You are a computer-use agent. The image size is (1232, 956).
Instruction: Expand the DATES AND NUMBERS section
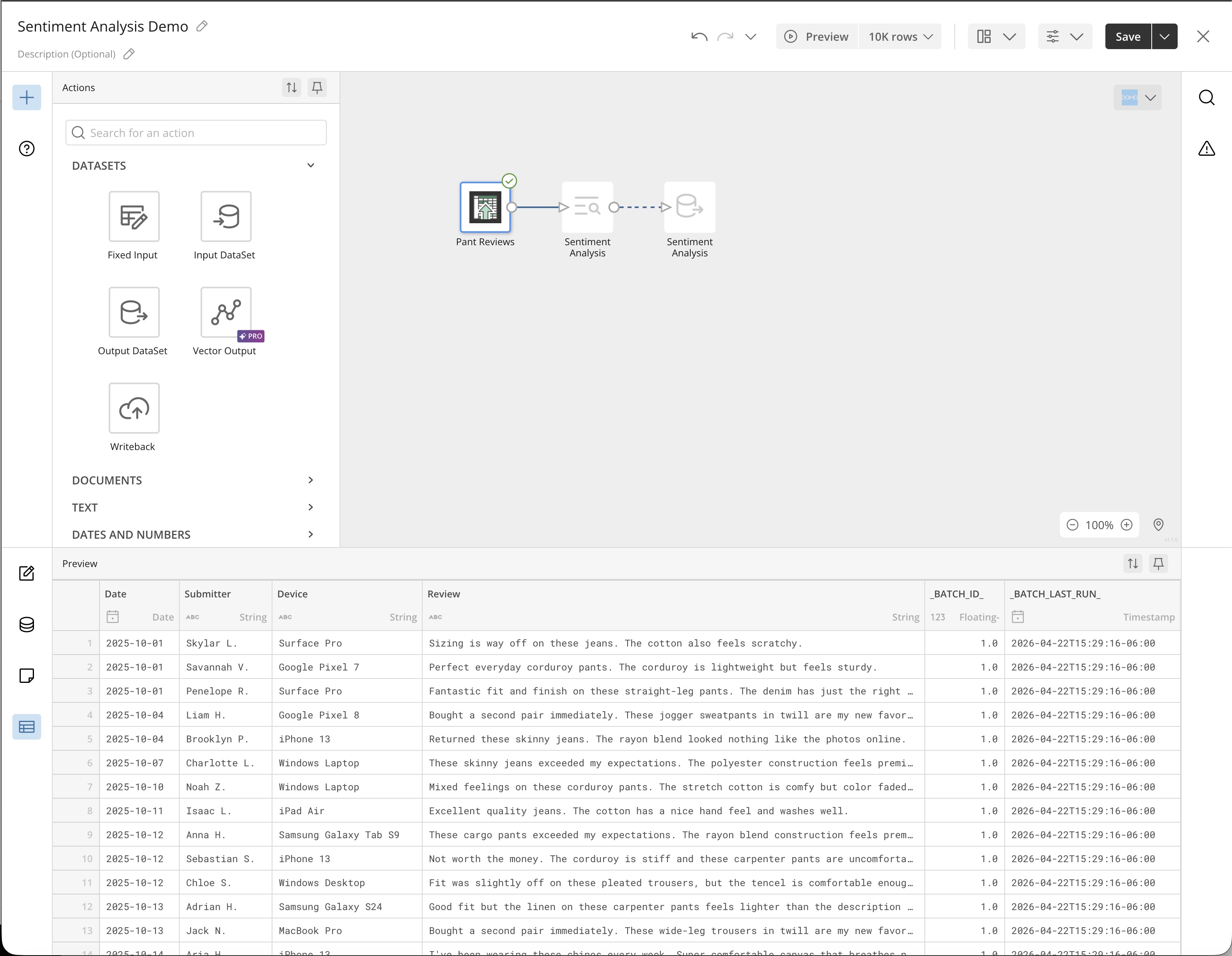click(x=193, y=534)
